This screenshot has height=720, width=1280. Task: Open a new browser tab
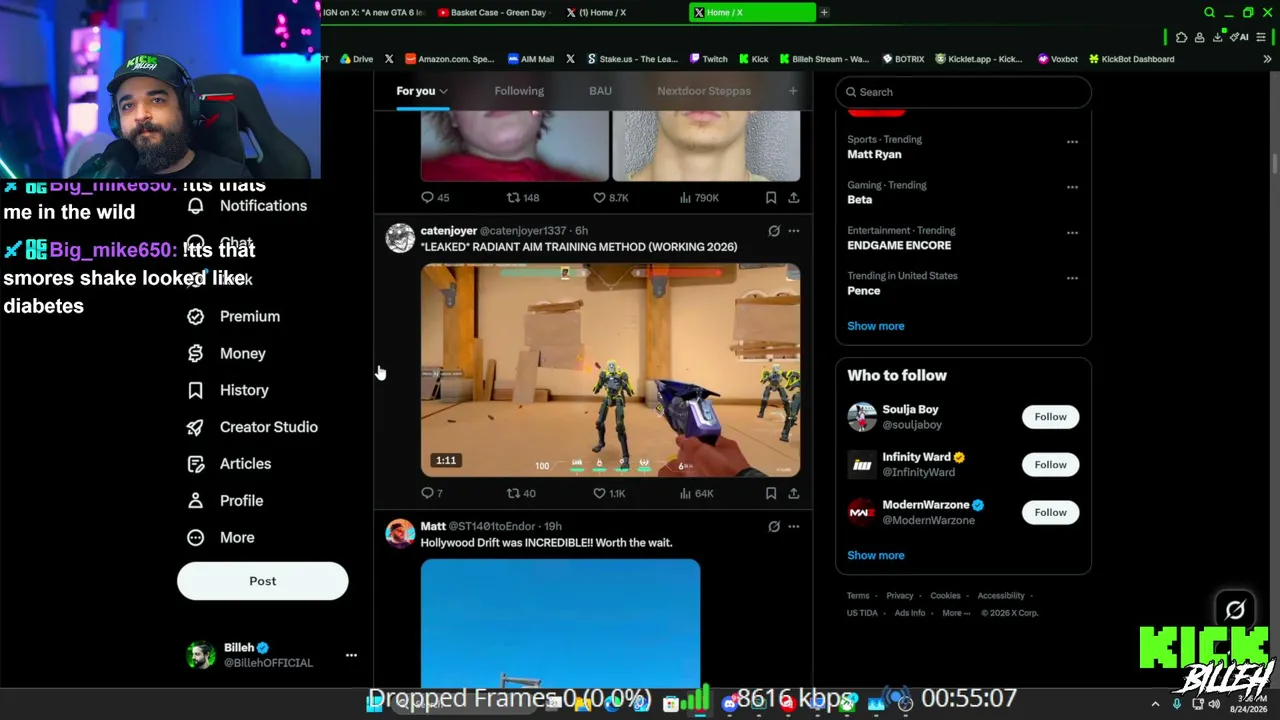click(x=824, y=12)
